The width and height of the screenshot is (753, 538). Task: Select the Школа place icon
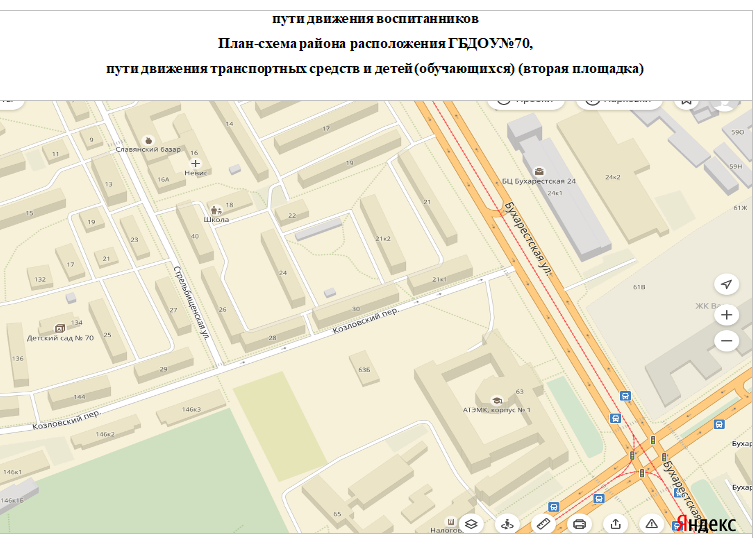[216, 210]
